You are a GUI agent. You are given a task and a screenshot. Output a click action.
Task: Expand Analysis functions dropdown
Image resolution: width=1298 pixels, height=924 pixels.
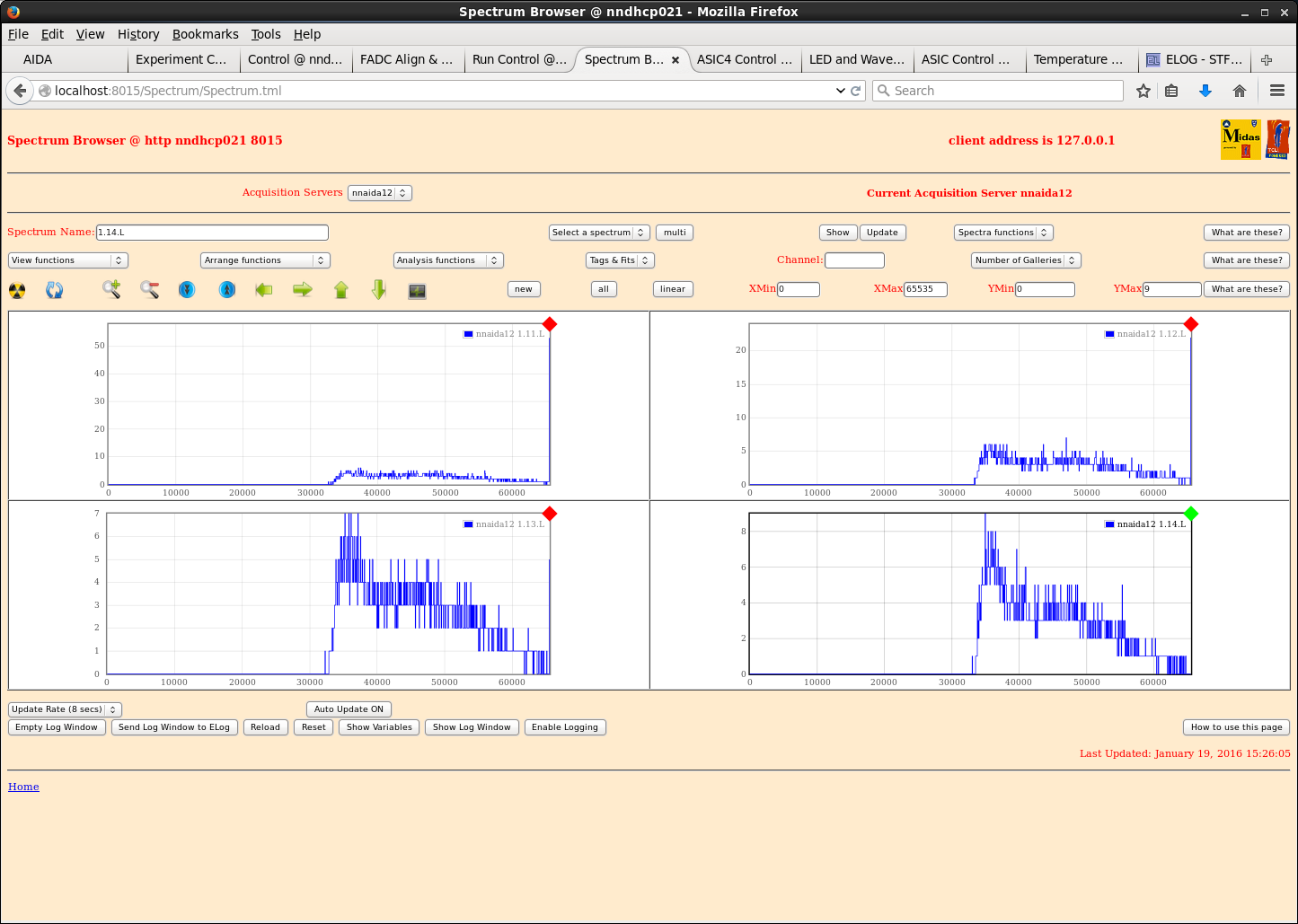[x=448, y=260]
